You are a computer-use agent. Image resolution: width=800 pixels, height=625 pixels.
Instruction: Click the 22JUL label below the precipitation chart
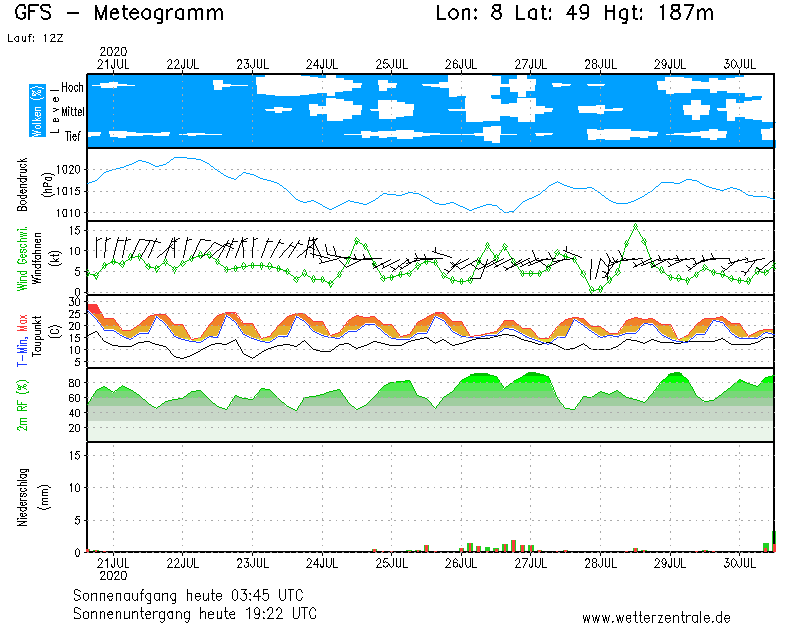183,564
